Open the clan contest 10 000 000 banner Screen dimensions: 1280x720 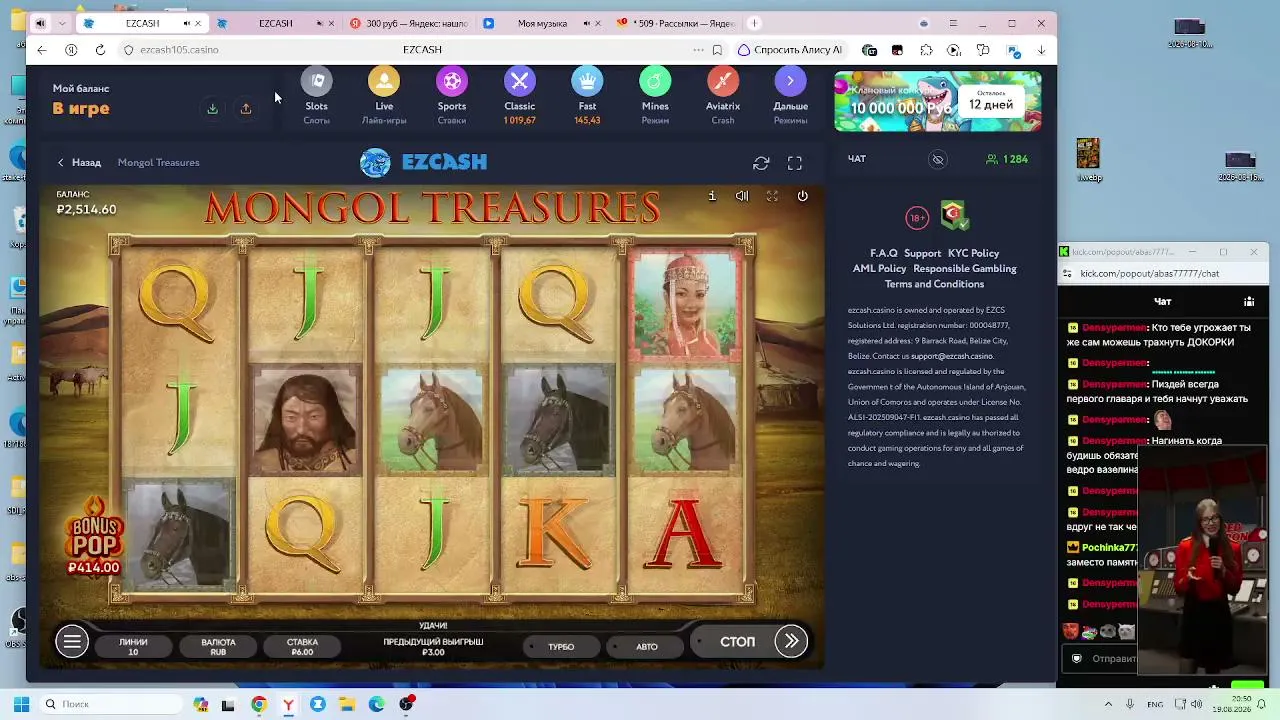pos(938,102)
